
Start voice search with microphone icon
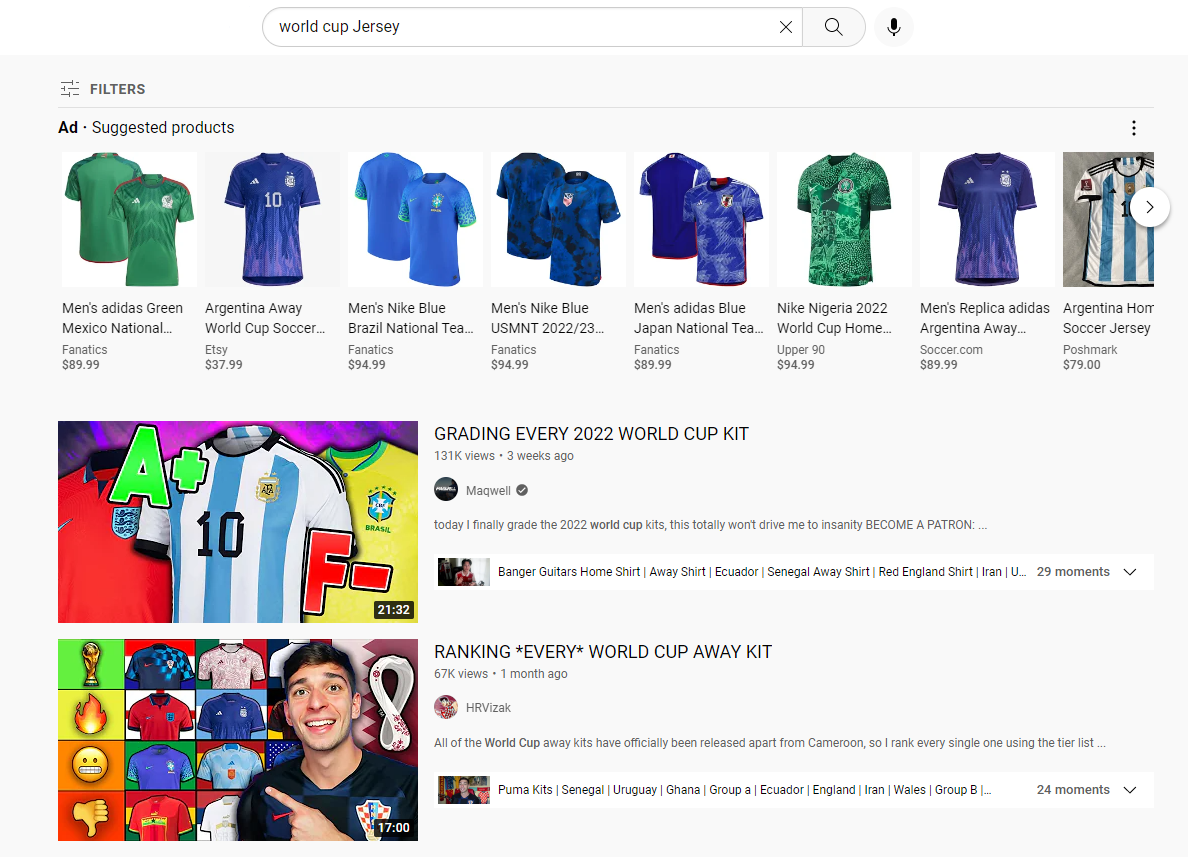click(x=893, y=27)
